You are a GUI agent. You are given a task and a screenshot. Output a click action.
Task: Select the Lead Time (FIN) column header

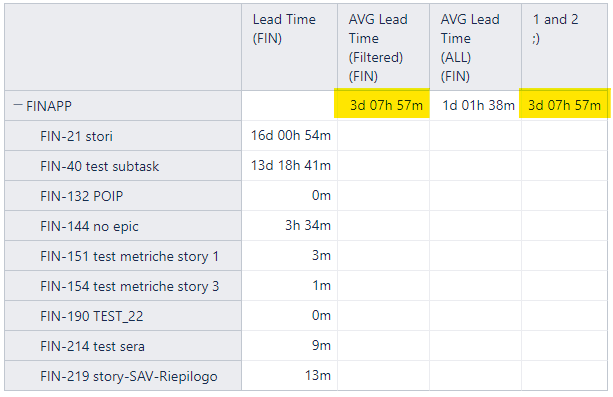tap(290, 47)
